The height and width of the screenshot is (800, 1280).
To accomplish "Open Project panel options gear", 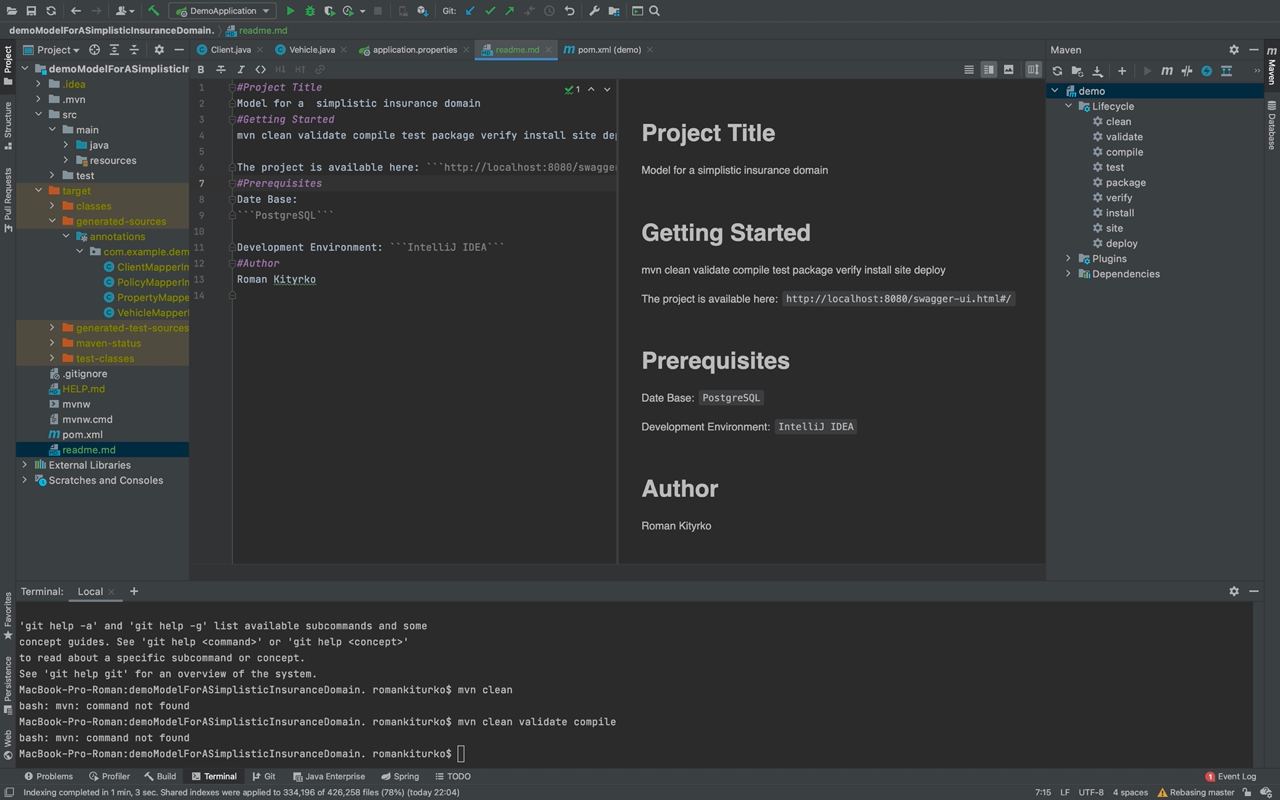I will [x=159, y=49].
